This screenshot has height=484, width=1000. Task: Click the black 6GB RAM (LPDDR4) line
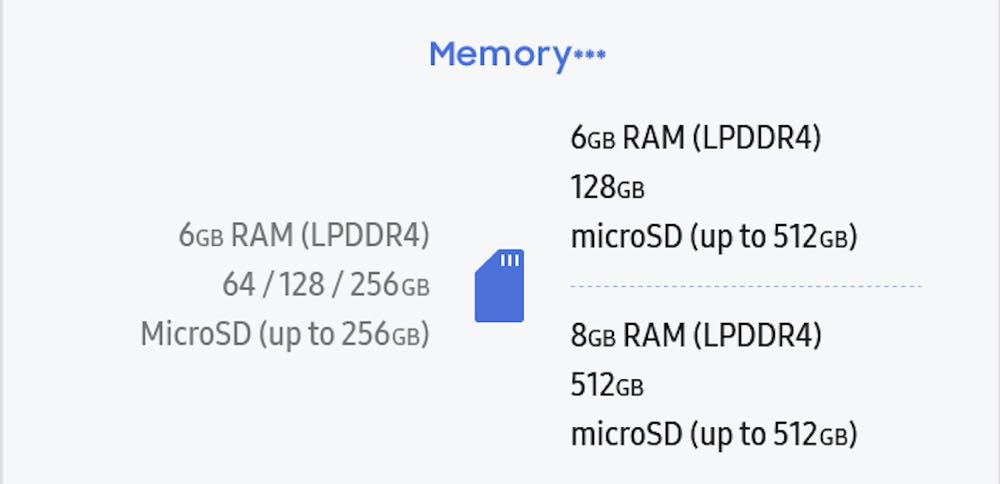coord(695,138)
